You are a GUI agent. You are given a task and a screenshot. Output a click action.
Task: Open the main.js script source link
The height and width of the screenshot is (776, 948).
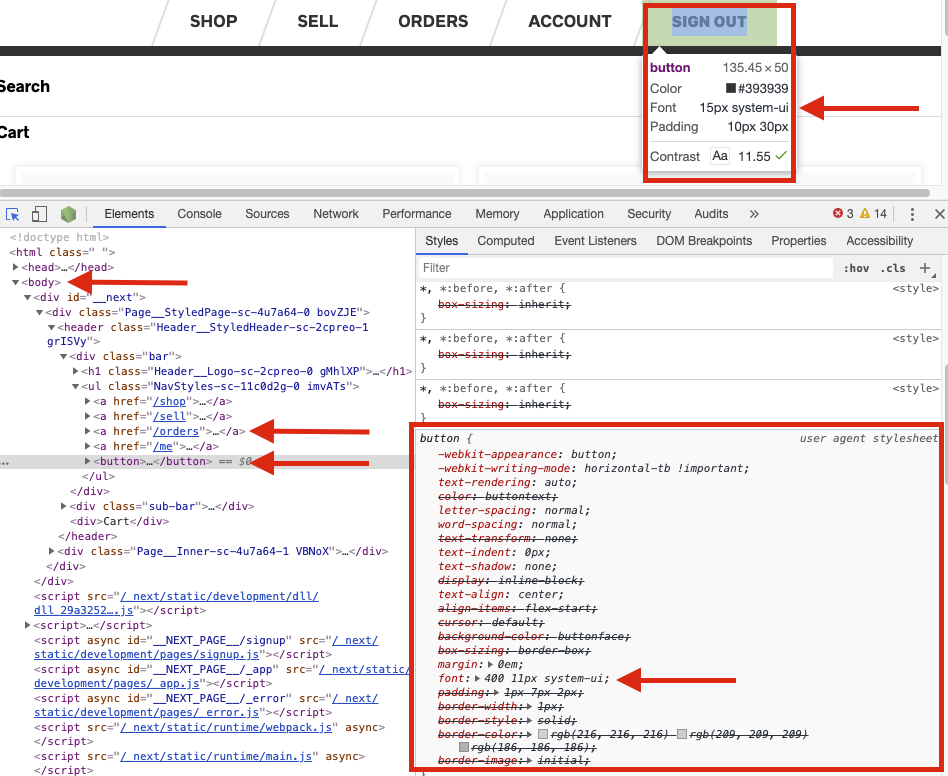pos(216,756)
